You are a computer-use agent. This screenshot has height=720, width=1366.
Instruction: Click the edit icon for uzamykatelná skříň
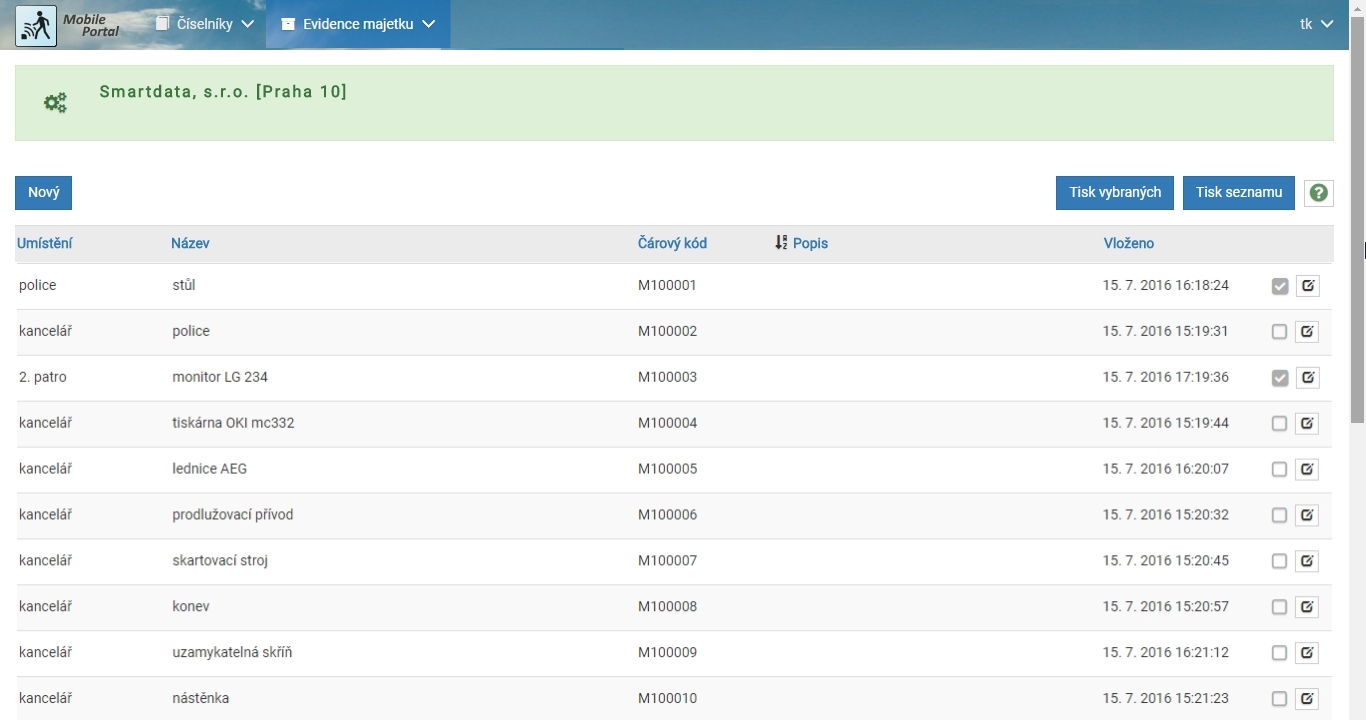(x=1307, y=653)
